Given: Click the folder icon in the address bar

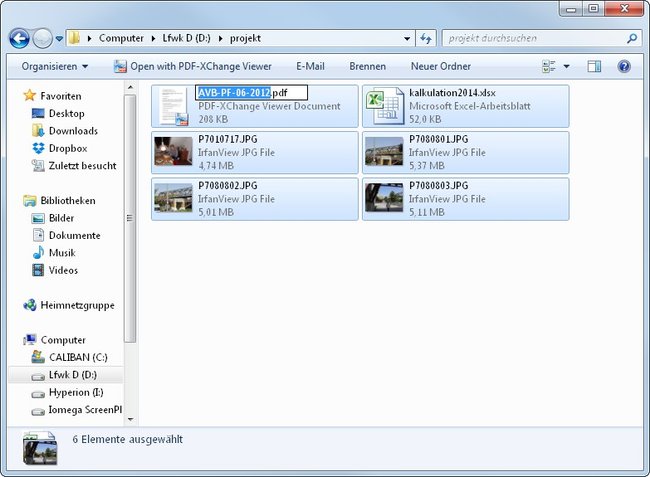Looking at the screenshot, I should (x=74, y=38).
